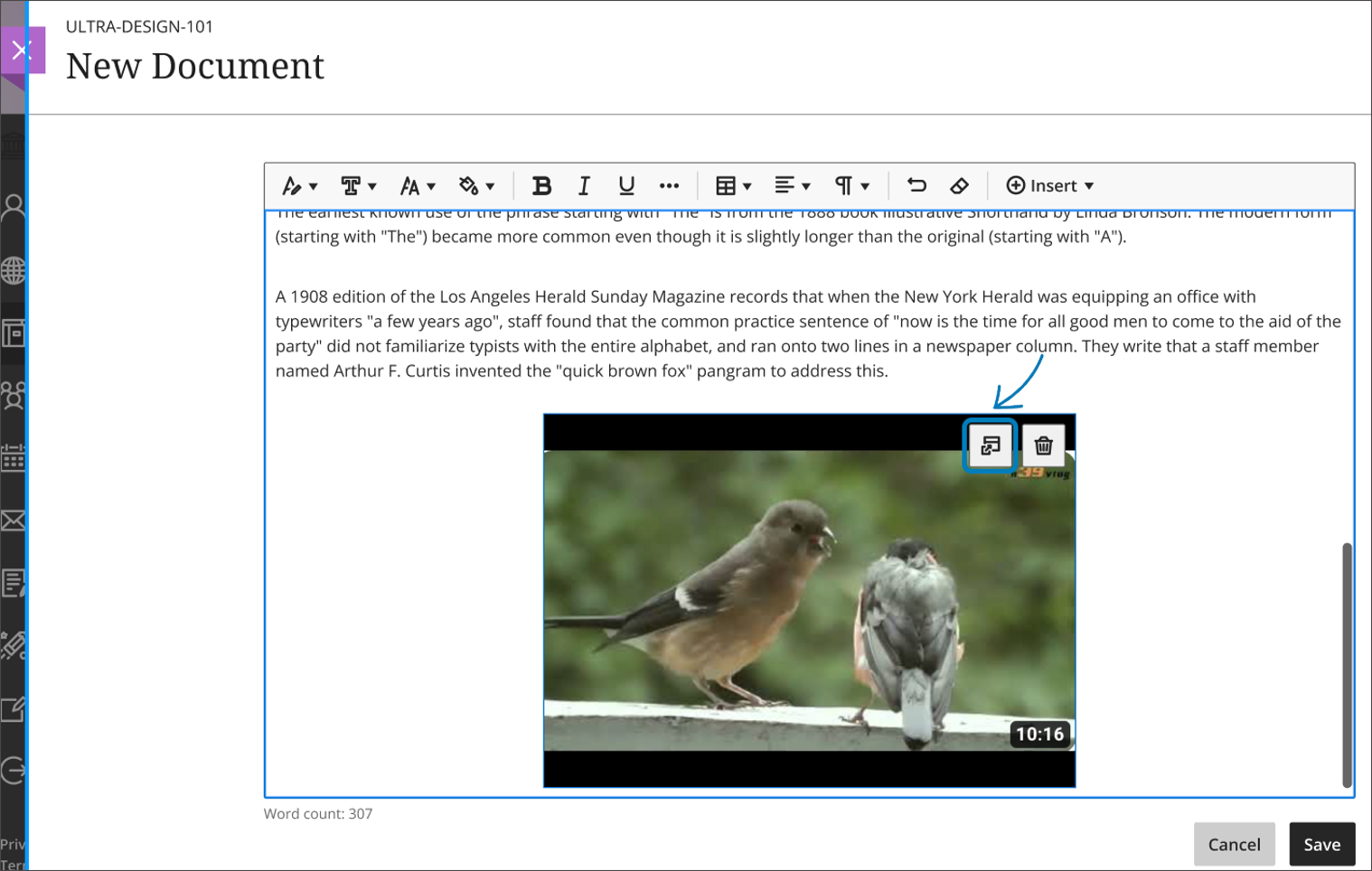Open the font size dropdown
The image size is (1372, 871).
tap(418, 186)
